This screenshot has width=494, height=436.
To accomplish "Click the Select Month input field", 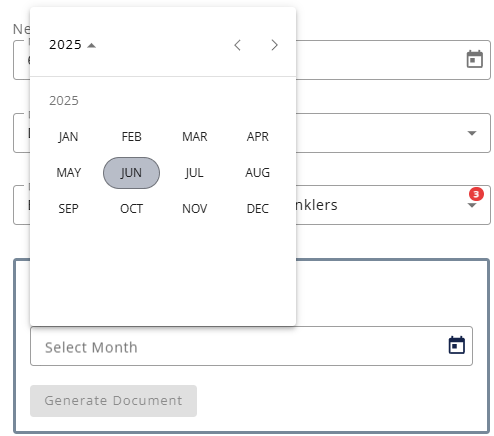I will click(251, 346).
